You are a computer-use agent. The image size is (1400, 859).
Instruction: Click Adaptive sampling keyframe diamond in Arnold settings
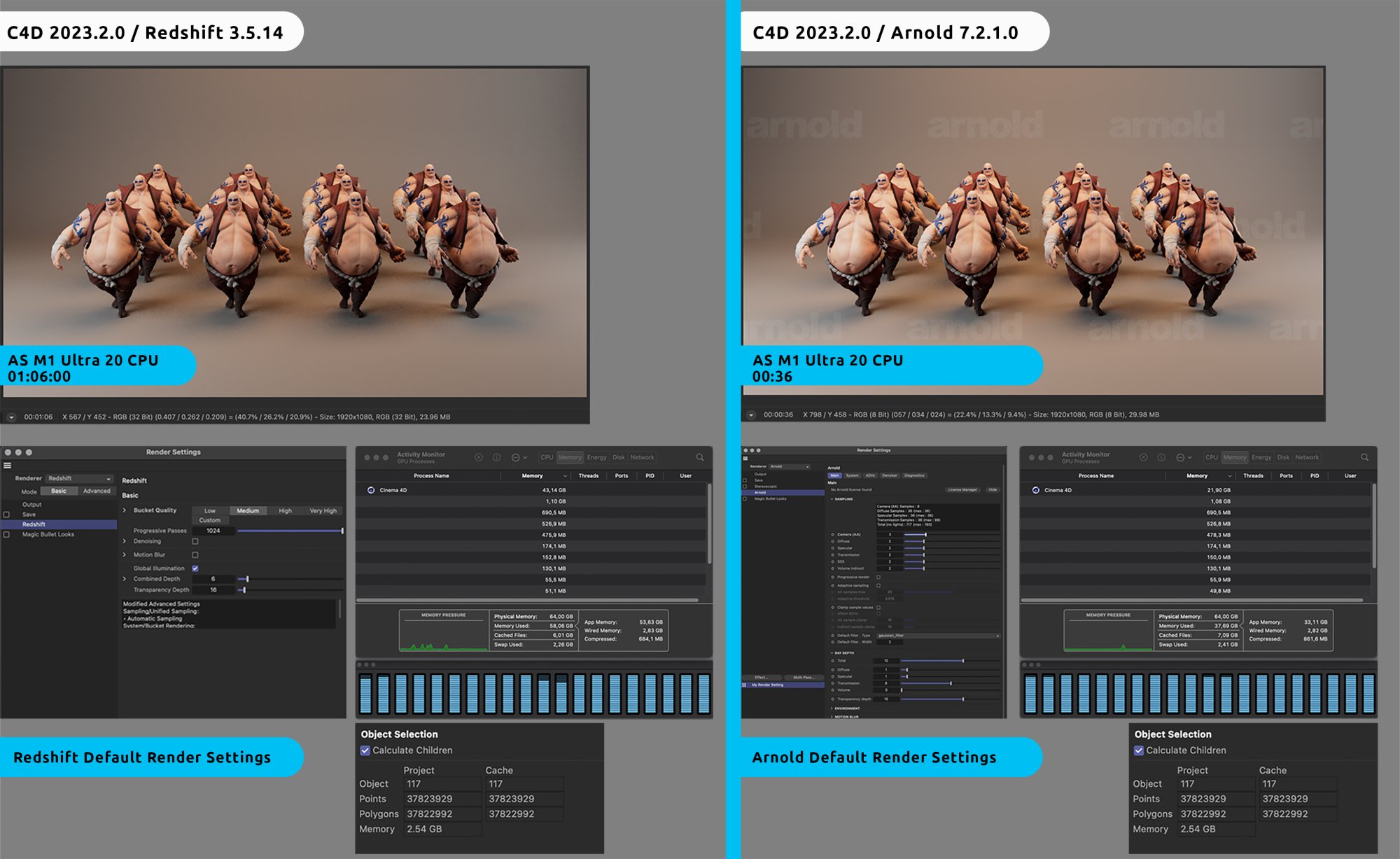click(832, 585)
